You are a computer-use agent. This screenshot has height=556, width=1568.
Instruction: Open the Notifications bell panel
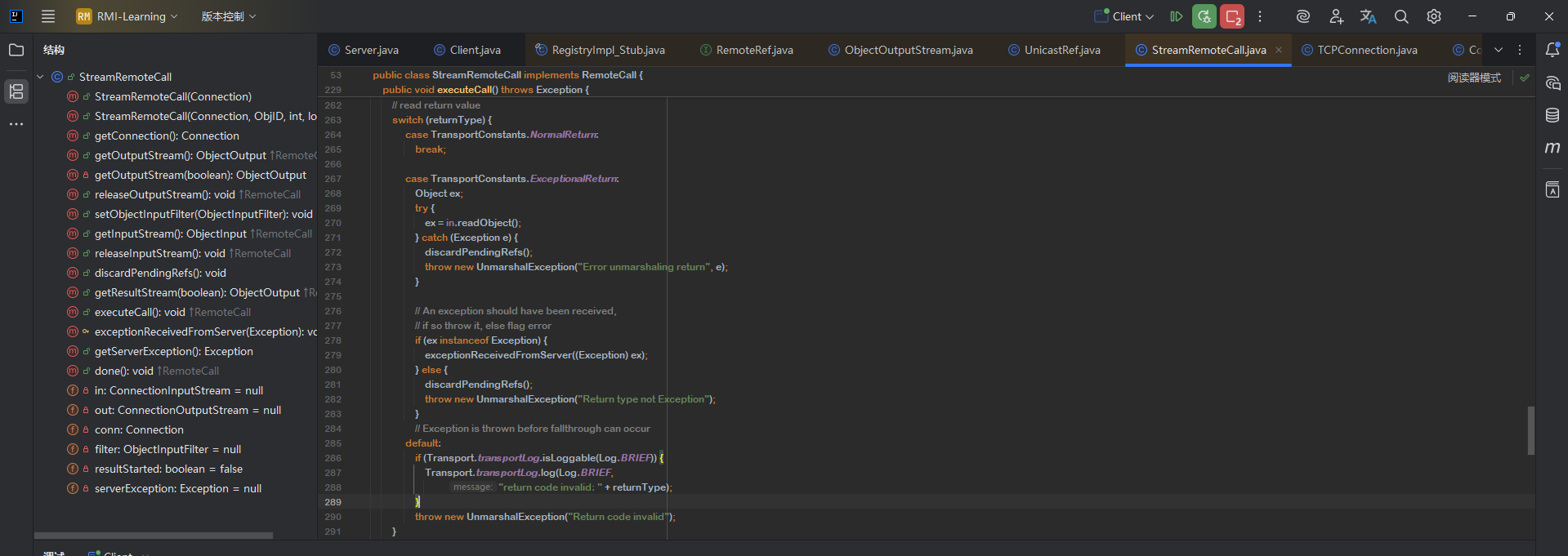point(1552,50)
